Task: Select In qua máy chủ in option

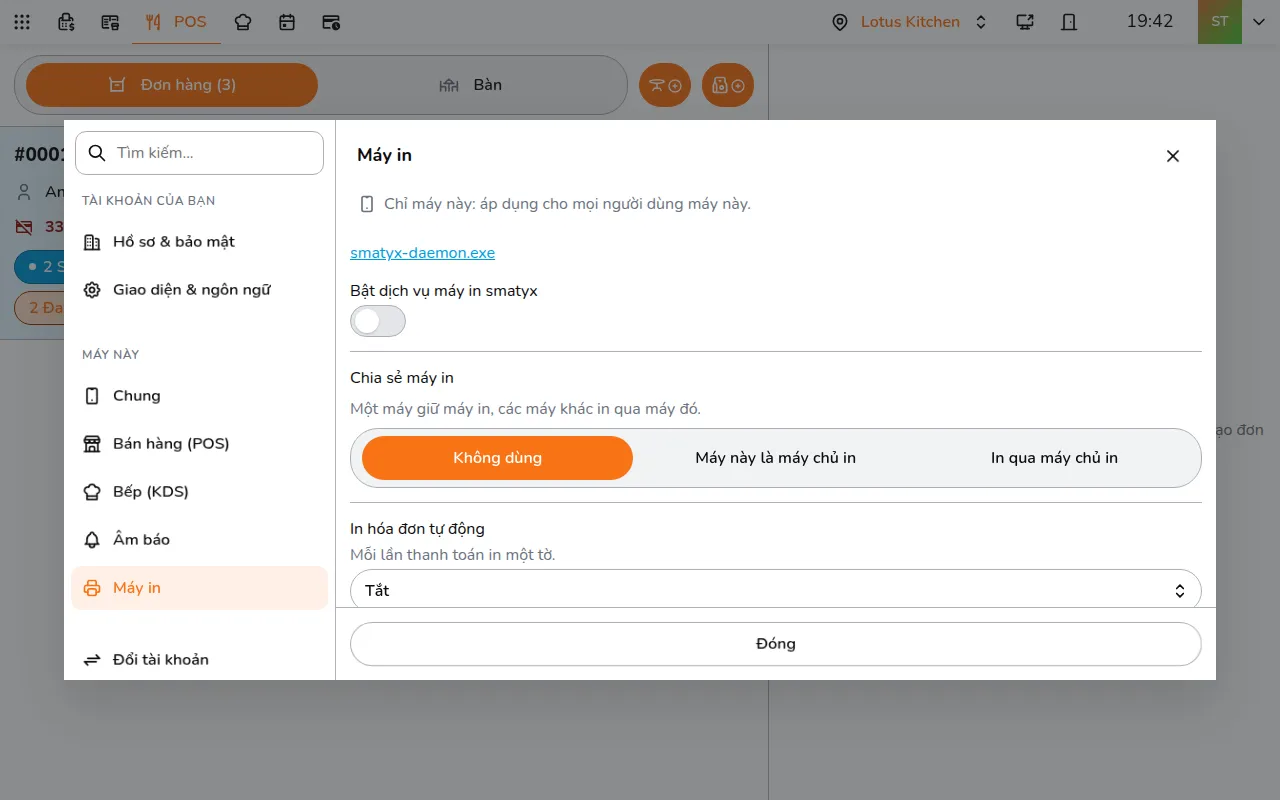Action: tap(1054, 458)
